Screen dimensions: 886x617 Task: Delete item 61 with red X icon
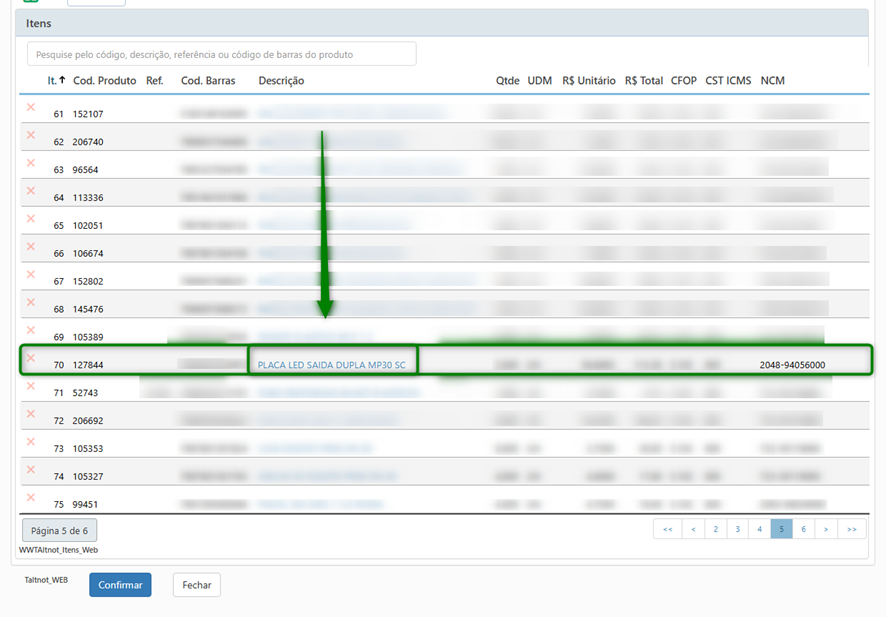[31, 108]
